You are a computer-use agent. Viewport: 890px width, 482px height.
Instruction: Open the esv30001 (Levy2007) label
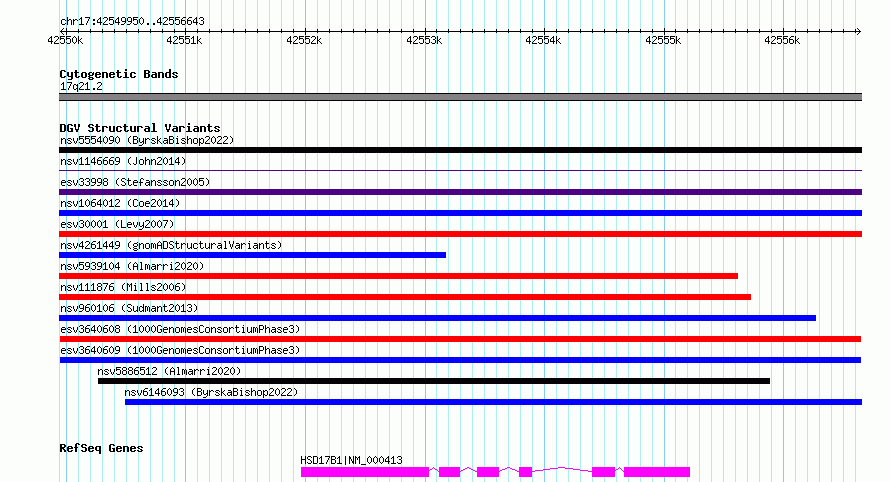pyautogui.click(x=117, y=224)
